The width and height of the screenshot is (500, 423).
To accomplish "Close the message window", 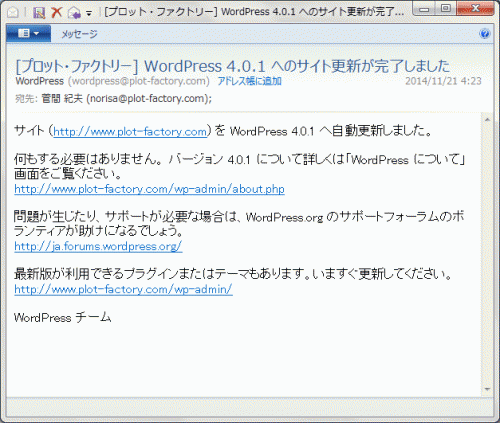I will [475, 9].
